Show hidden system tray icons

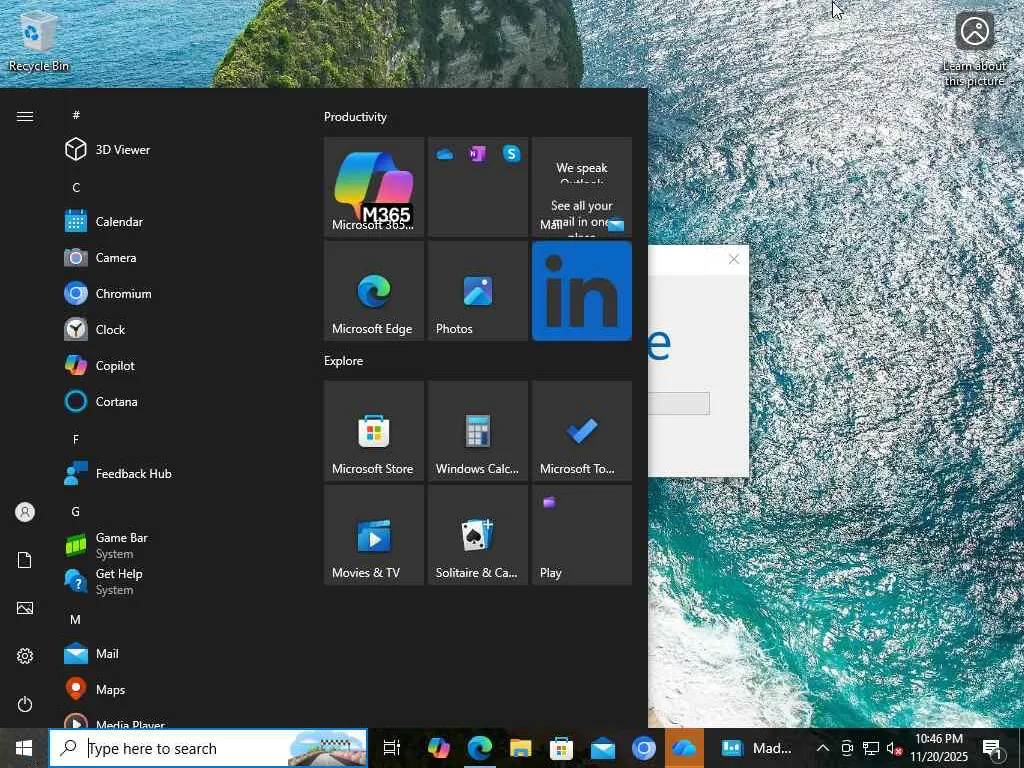823,748
